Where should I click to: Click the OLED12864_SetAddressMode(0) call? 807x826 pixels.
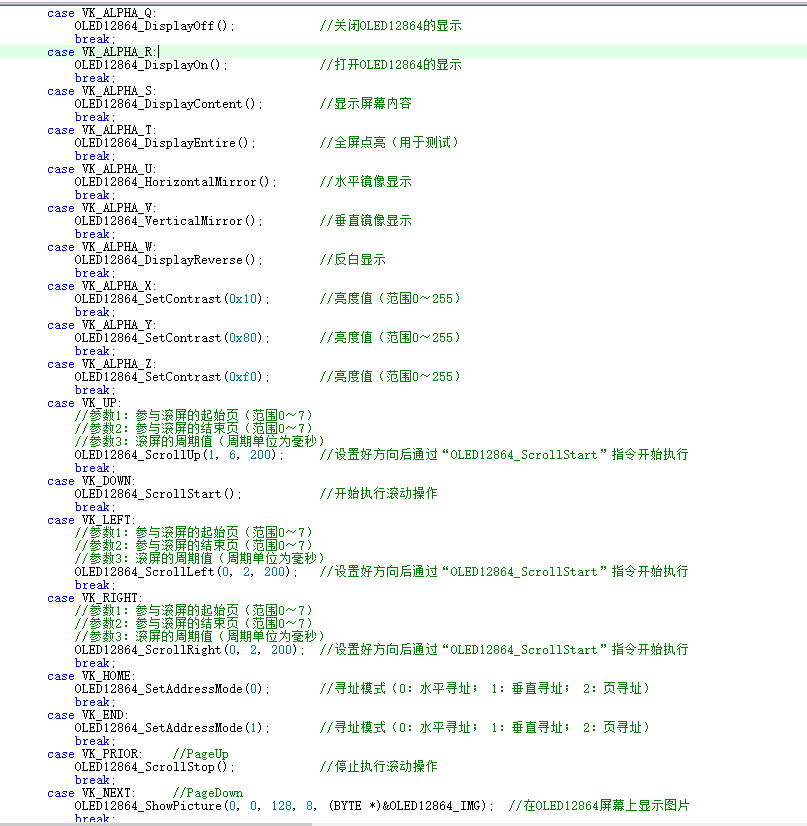tap(172, 689)
